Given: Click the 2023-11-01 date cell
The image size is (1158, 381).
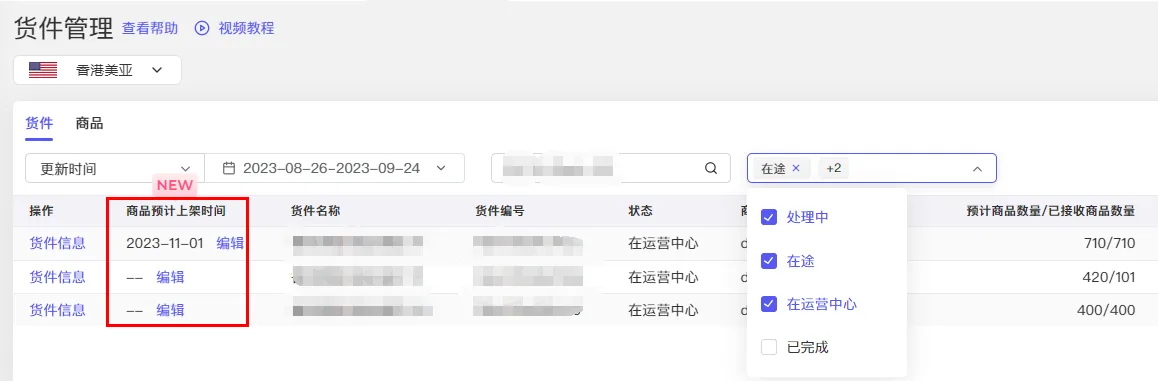Looking at the screenshot, I should pyautogui.click(x=165, y=243).
